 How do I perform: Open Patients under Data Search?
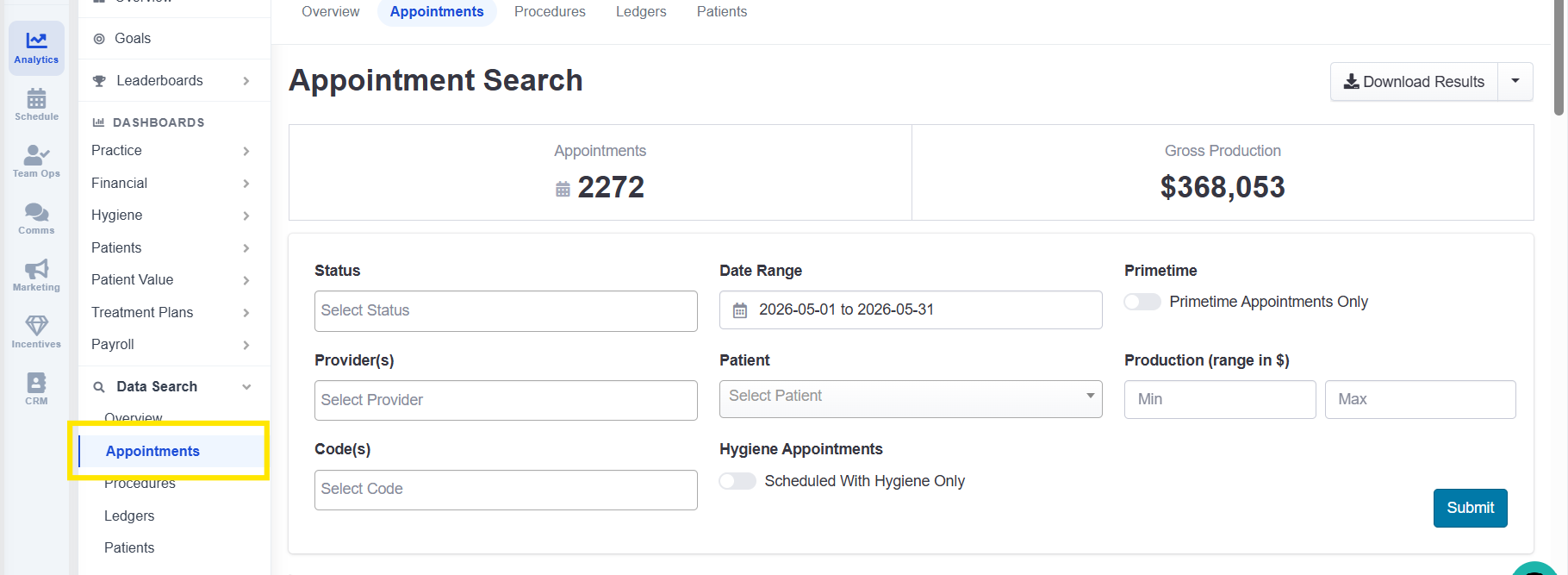click(129, 547)
